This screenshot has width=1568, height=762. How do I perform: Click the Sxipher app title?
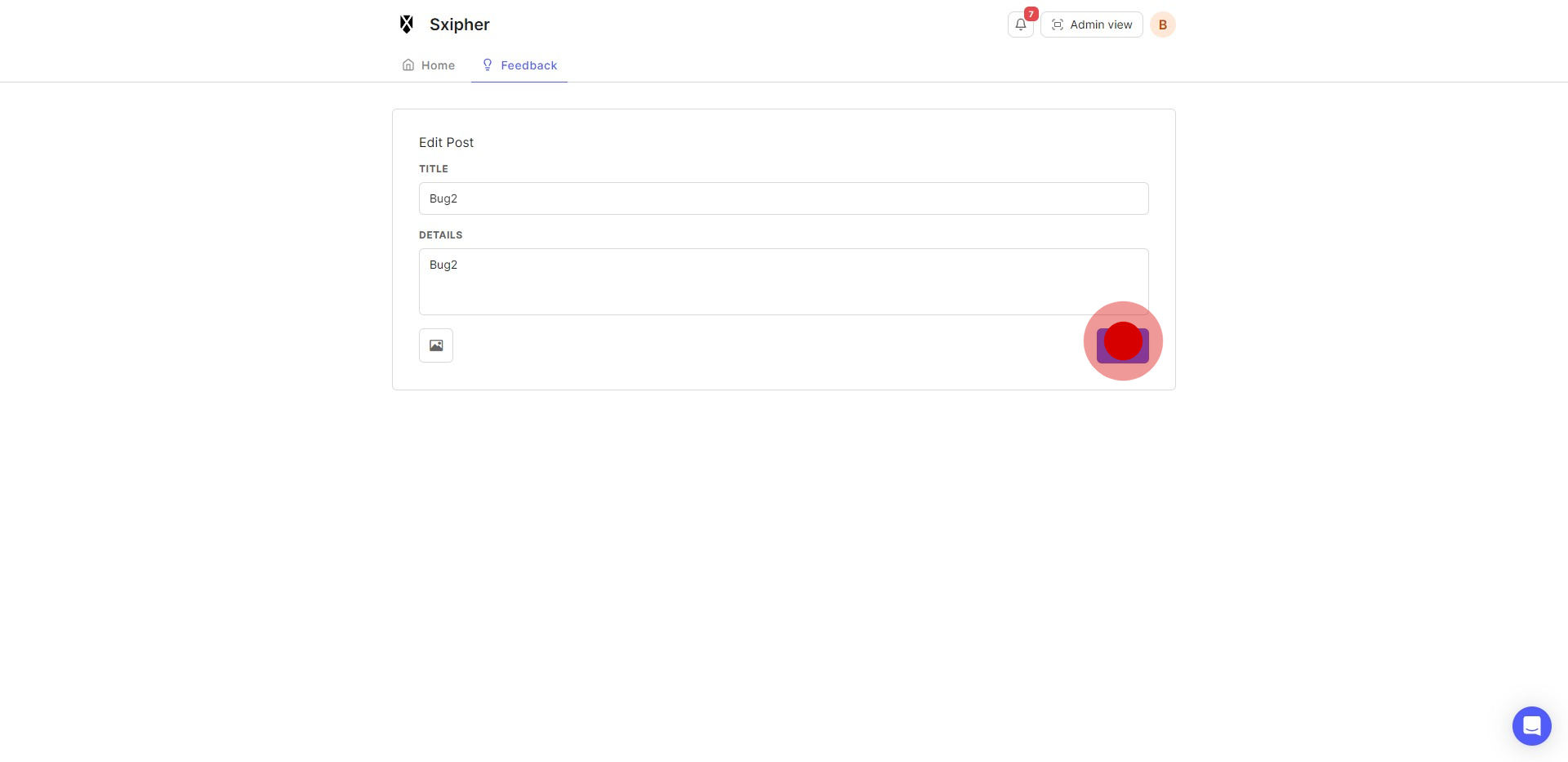459,25
